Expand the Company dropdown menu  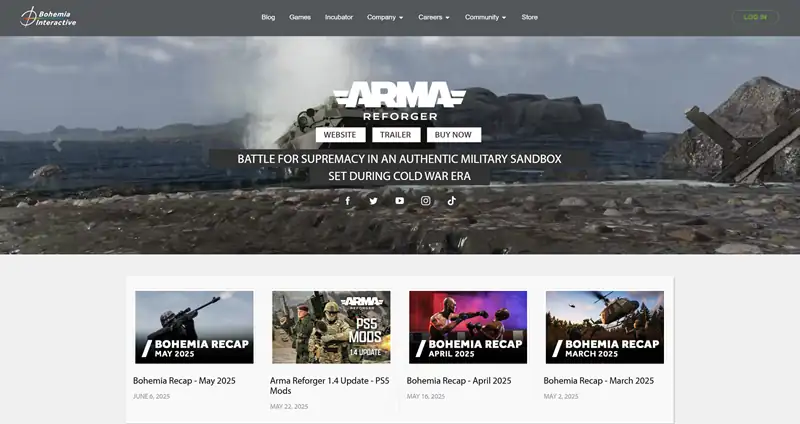385,17
